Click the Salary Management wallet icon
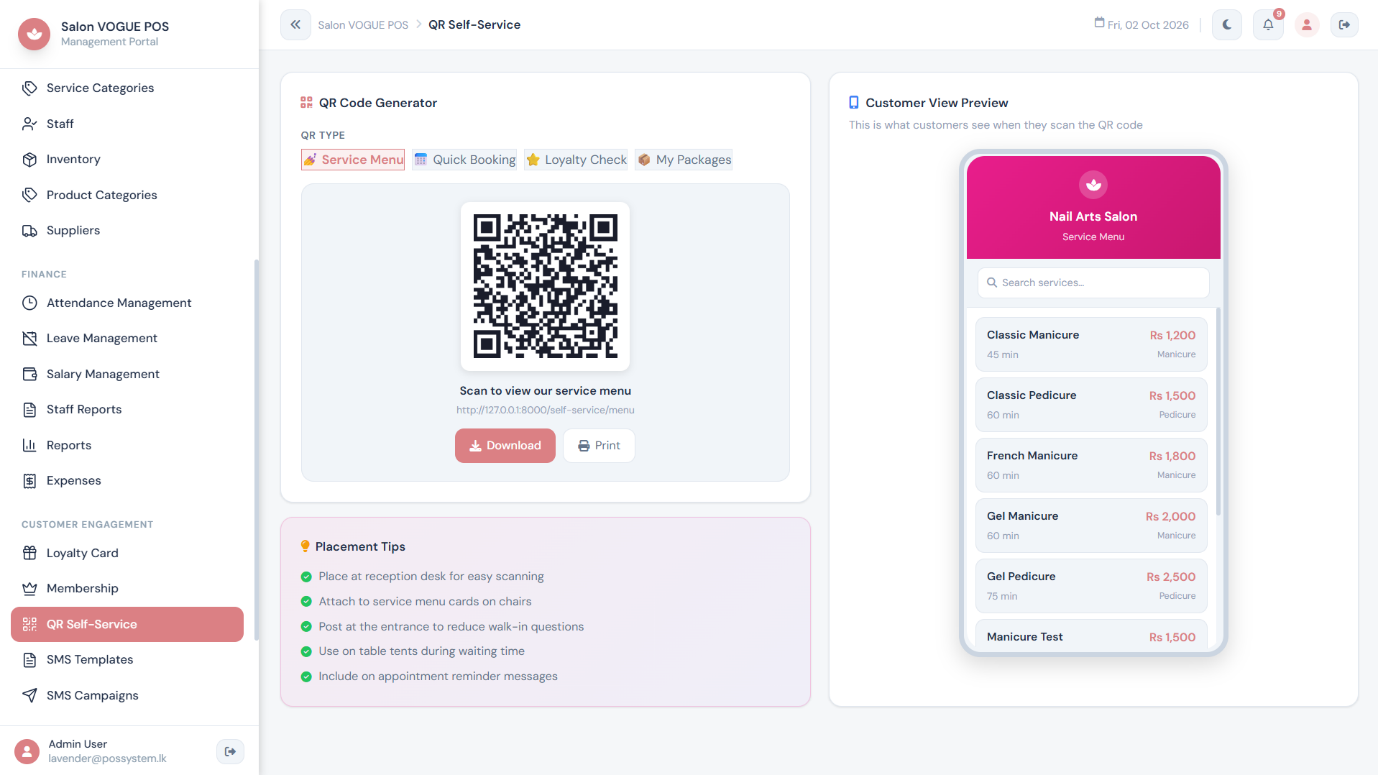Screen dimensions: 1378x775 [30, 374]
